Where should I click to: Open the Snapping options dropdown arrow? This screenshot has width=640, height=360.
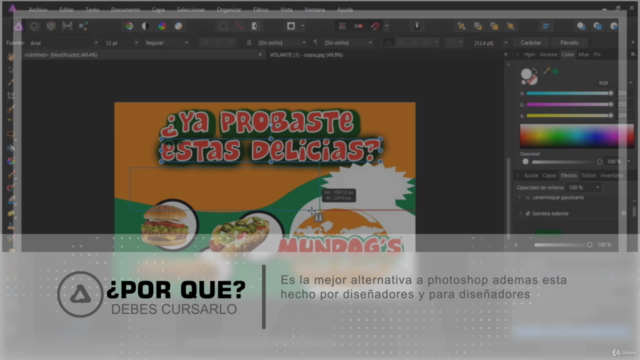(x=387, y=26)
